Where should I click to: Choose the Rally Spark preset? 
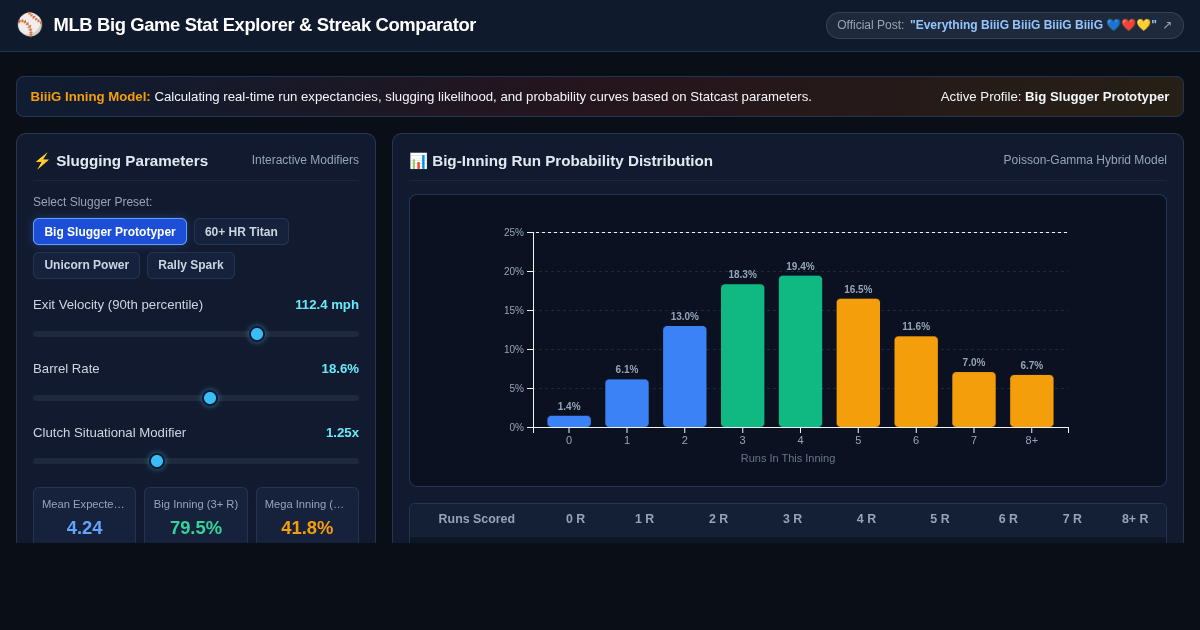pos(191,265)
